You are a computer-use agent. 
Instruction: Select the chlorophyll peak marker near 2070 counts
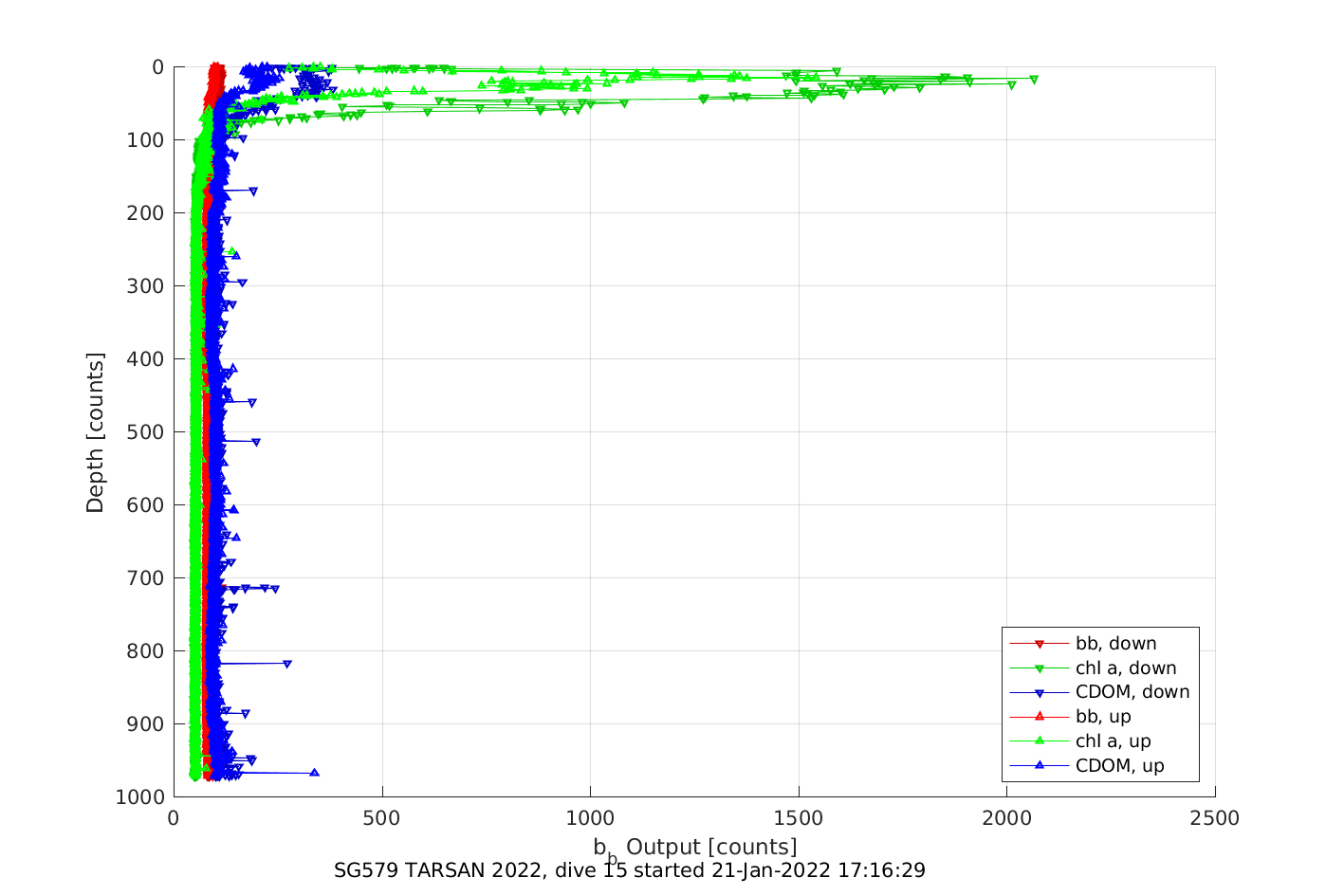click(x=1033, y=80)
